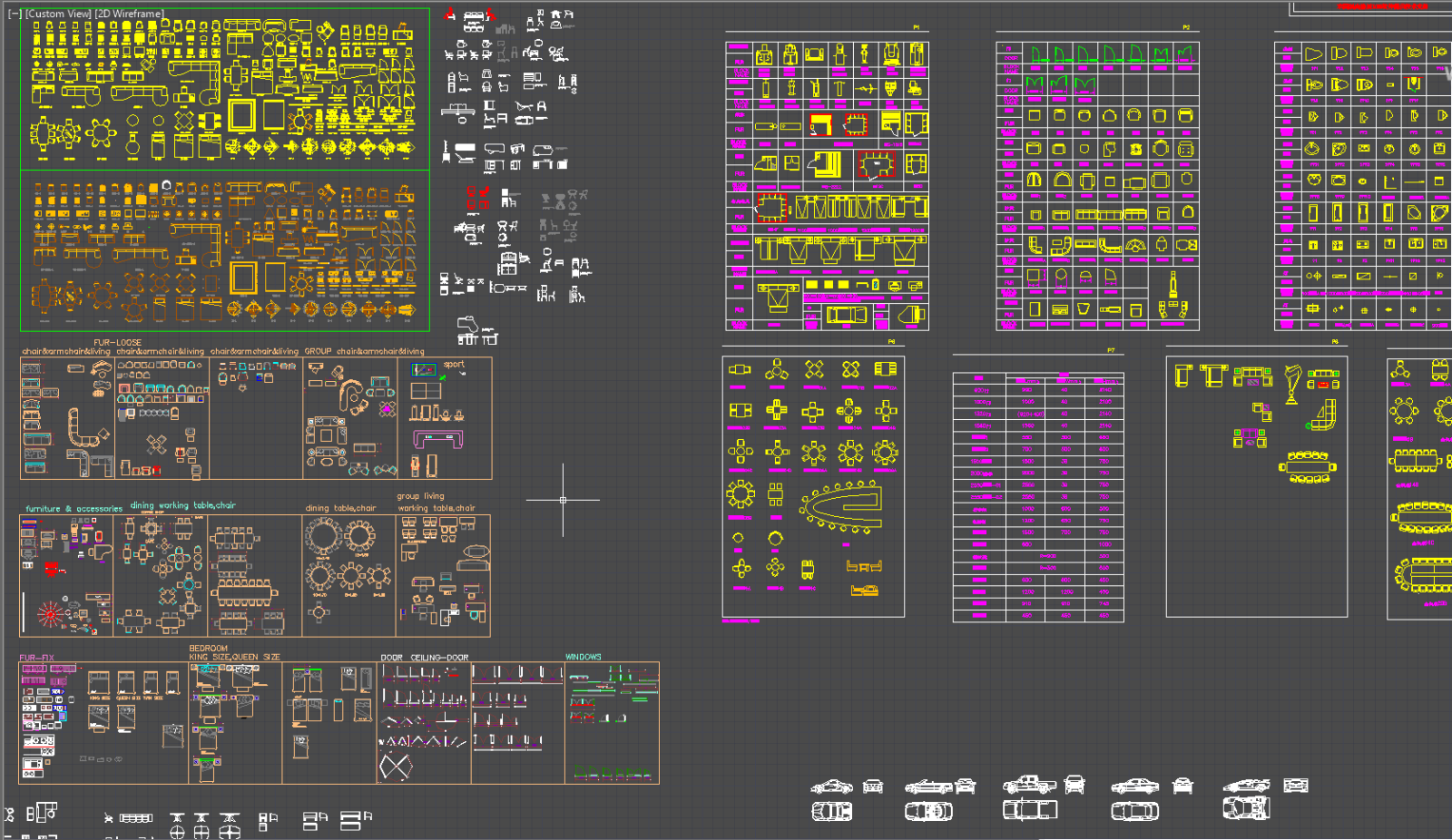Click the BEDROOM KING SIZE,QUEEN SIZE label
The height and width of the screenshot is (840, 1452).
coord(234,653)
